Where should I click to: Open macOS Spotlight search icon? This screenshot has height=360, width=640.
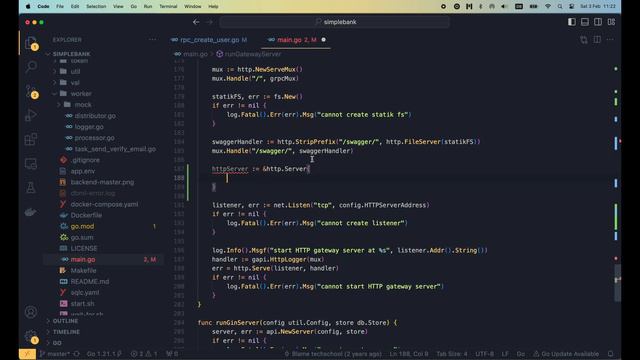(560, 7)
